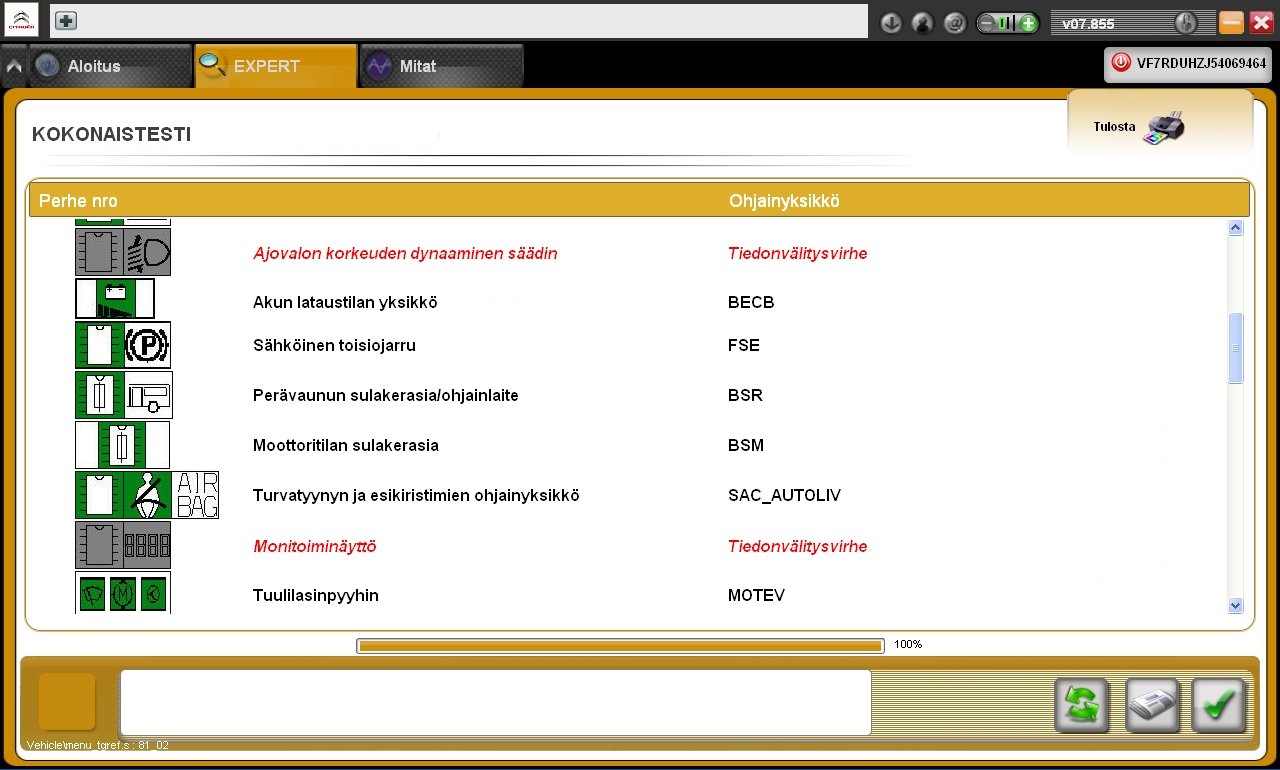
Task: Click the BECB control unit value
Action: point(751,302)
